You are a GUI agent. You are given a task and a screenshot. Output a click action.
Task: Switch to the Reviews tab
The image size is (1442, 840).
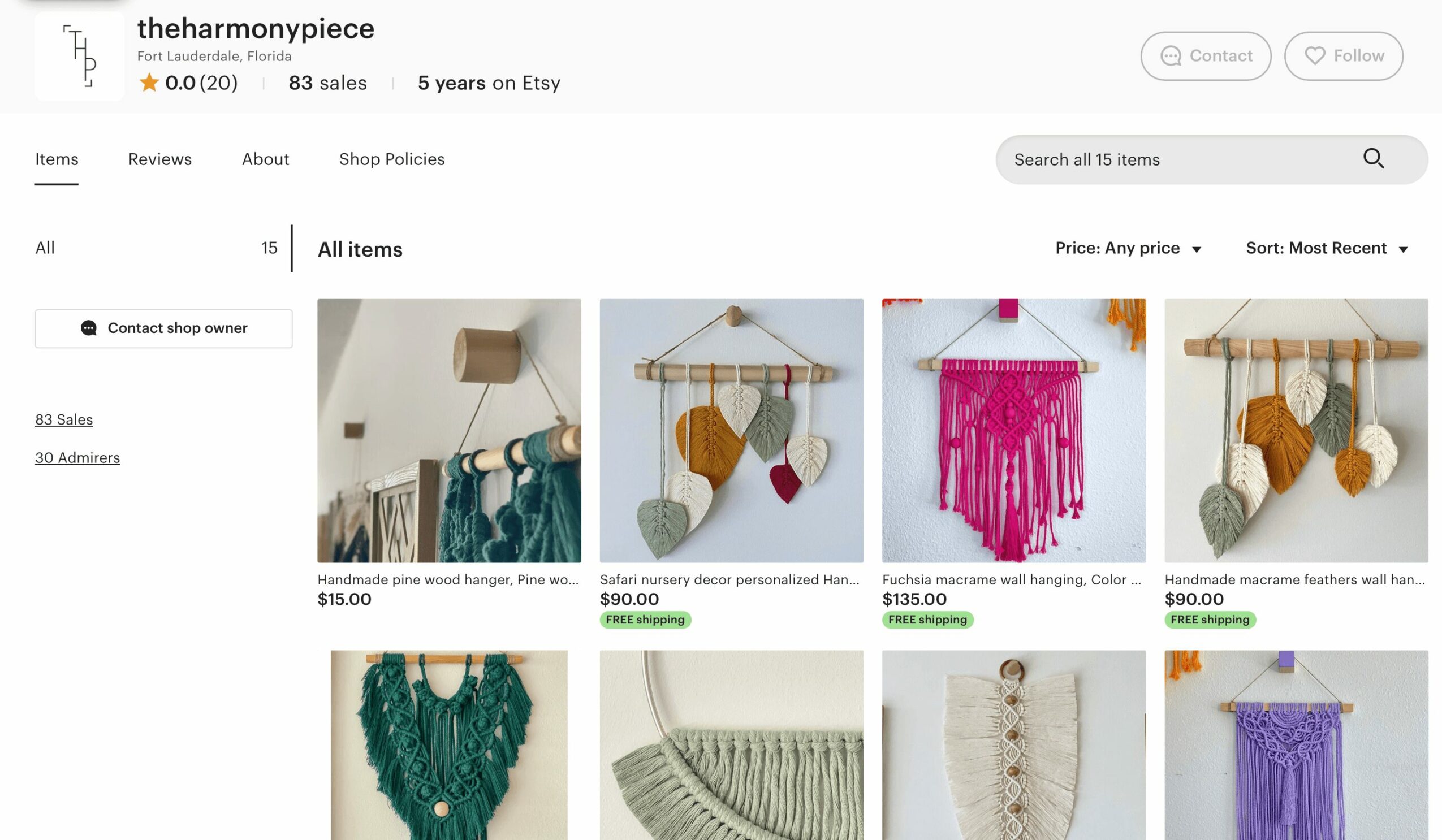159,159
